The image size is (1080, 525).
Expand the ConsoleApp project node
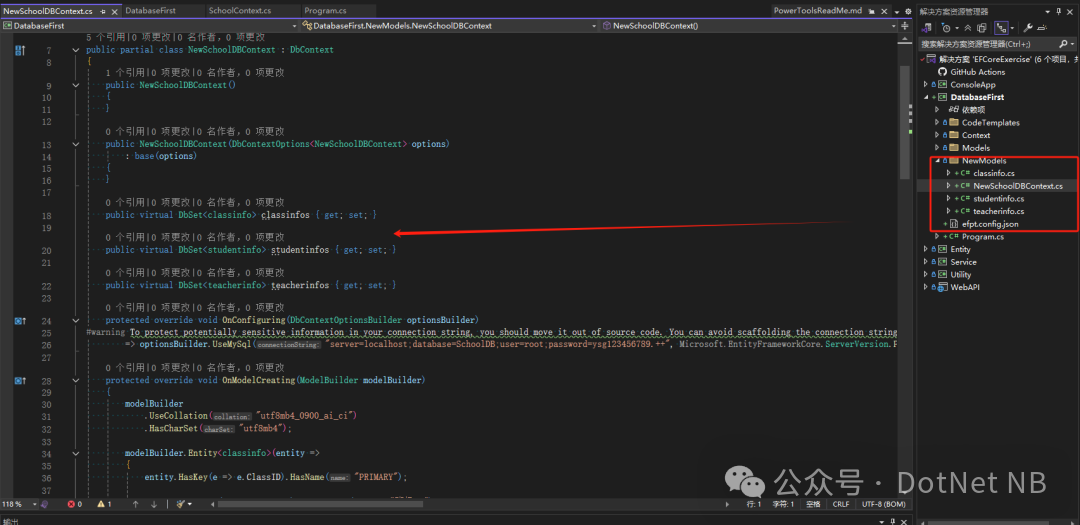(926, 85)
